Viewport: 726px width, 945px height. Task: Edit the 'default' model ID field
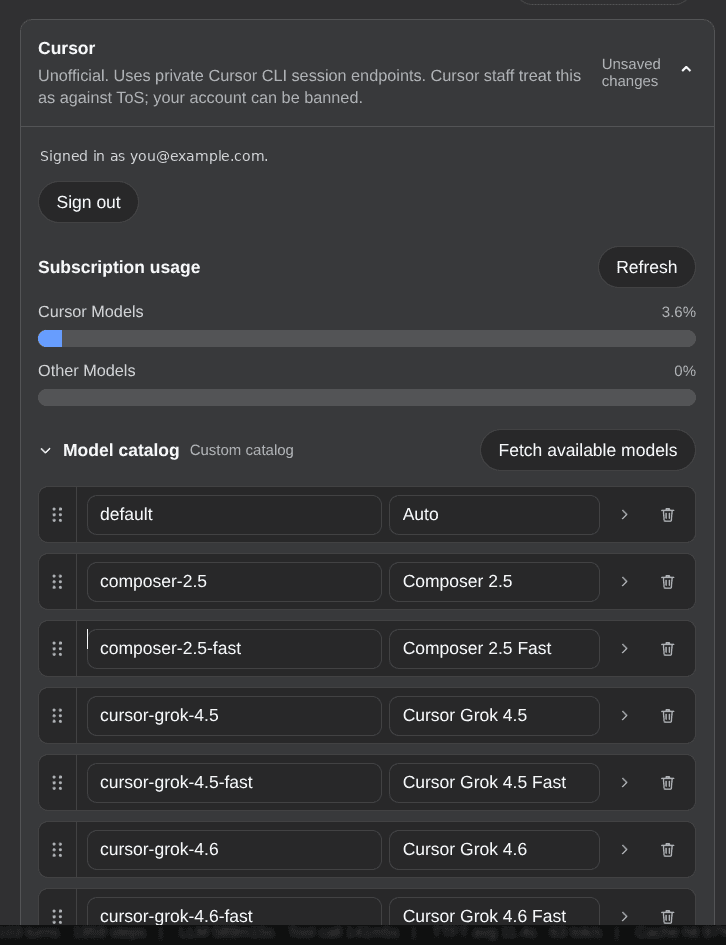tap(234, 515)
